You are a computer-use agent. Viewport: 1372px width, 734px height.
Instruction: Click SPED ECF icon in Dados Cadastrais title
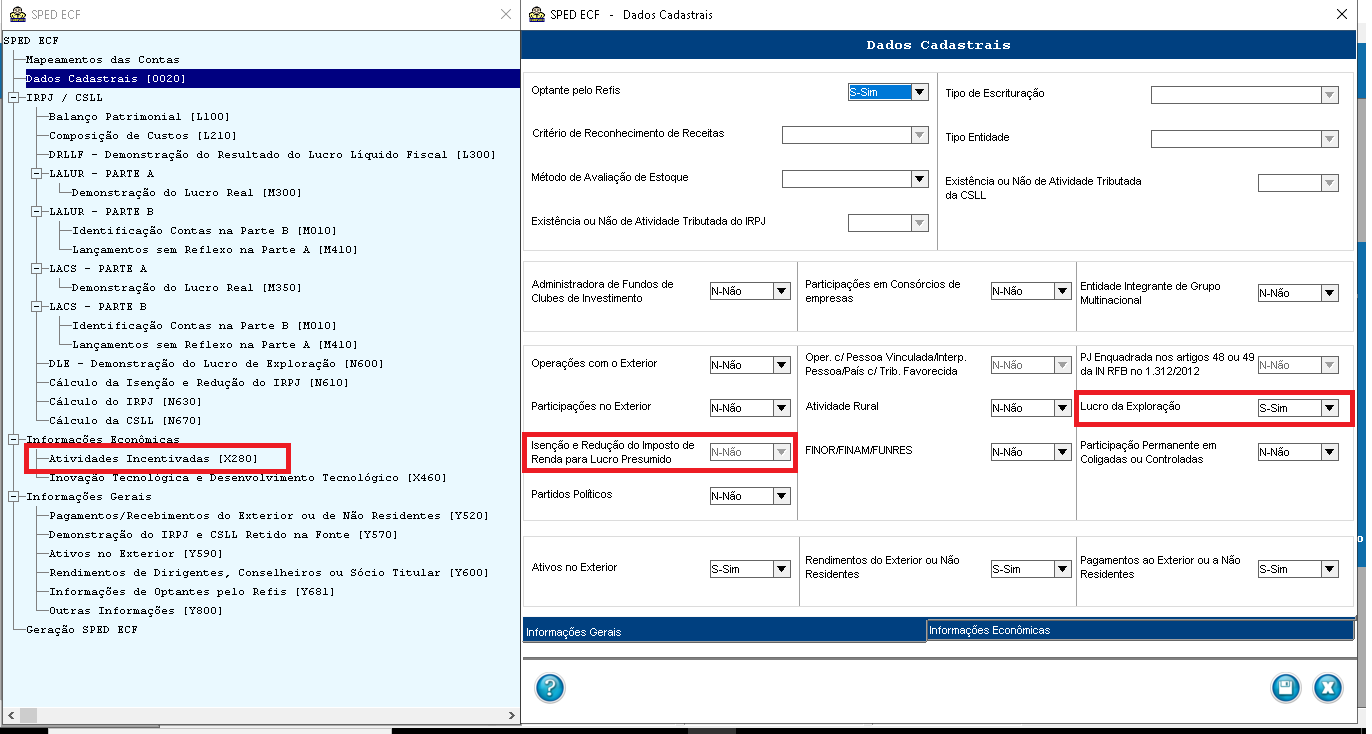tap(538, 14)
